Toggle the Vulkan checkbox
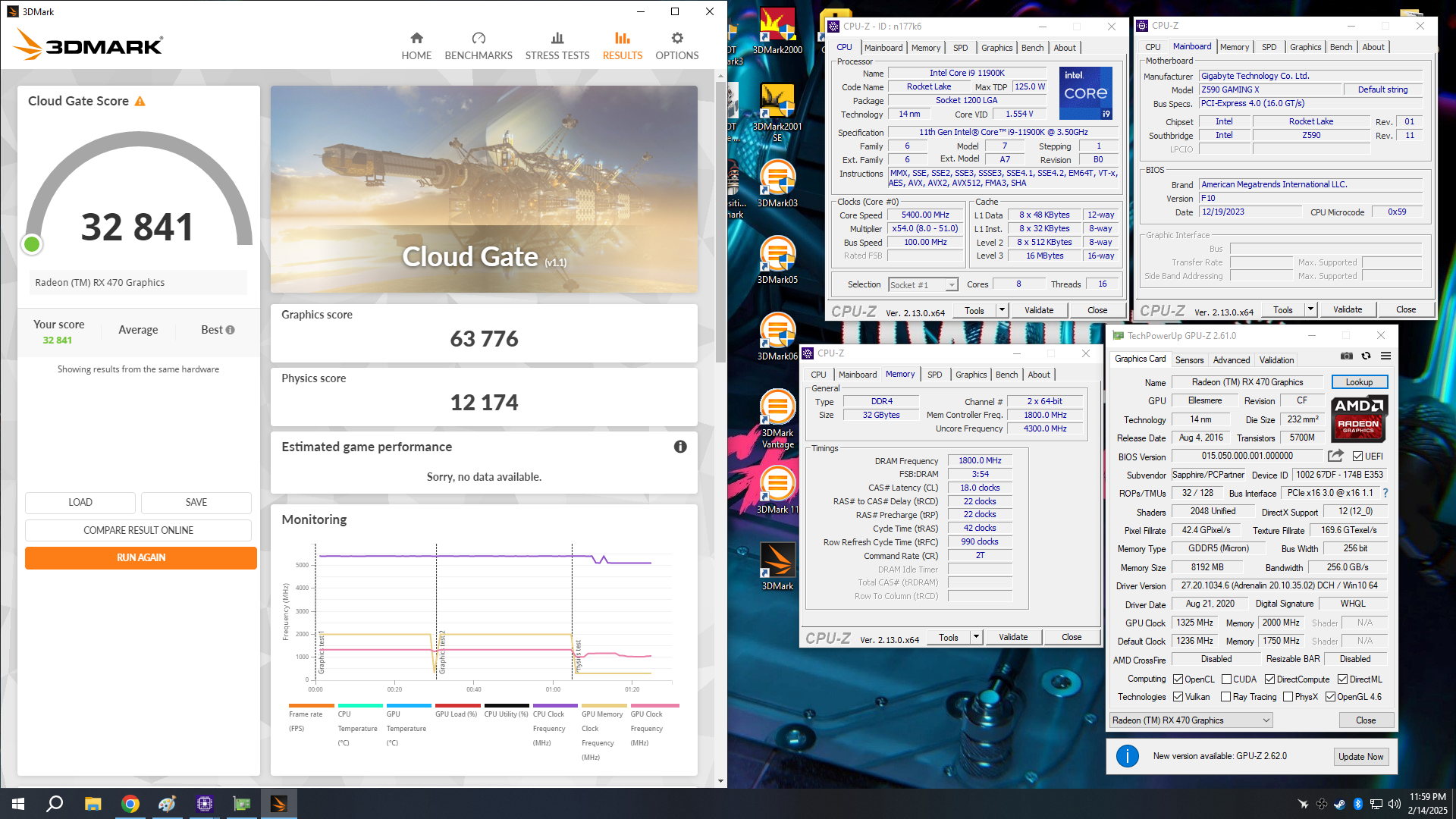Viewport: 1456px width, 819px height. tap(1178, 697)
